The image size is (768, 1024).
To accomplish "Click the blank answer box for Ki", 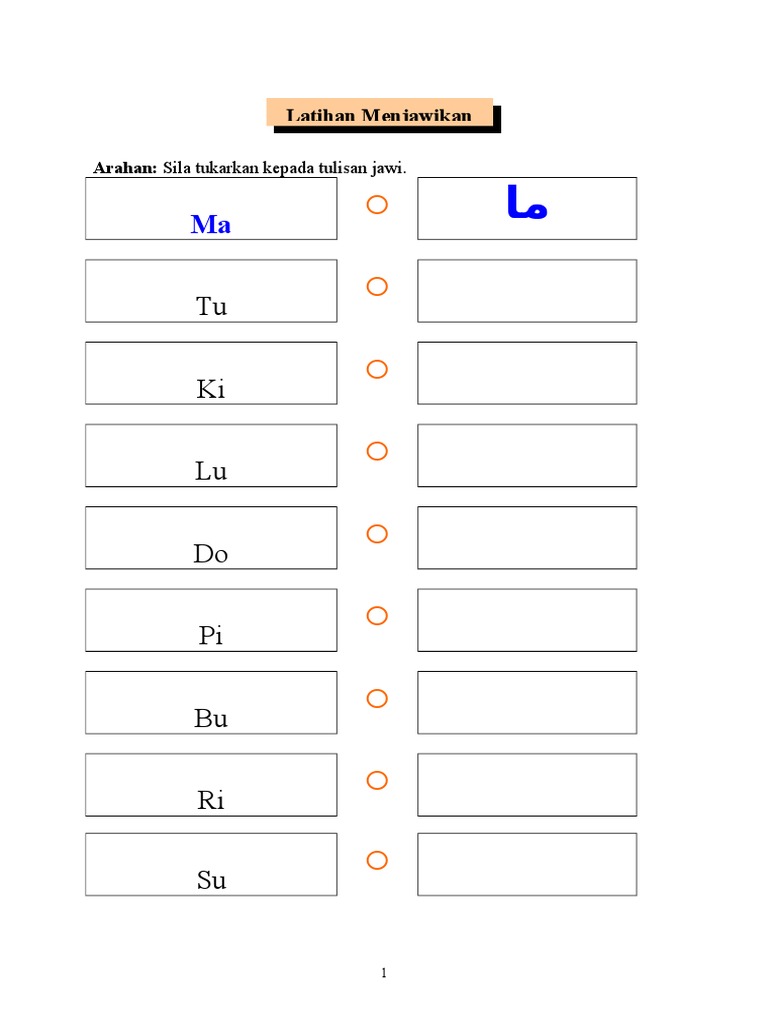I will click(527, 373).
